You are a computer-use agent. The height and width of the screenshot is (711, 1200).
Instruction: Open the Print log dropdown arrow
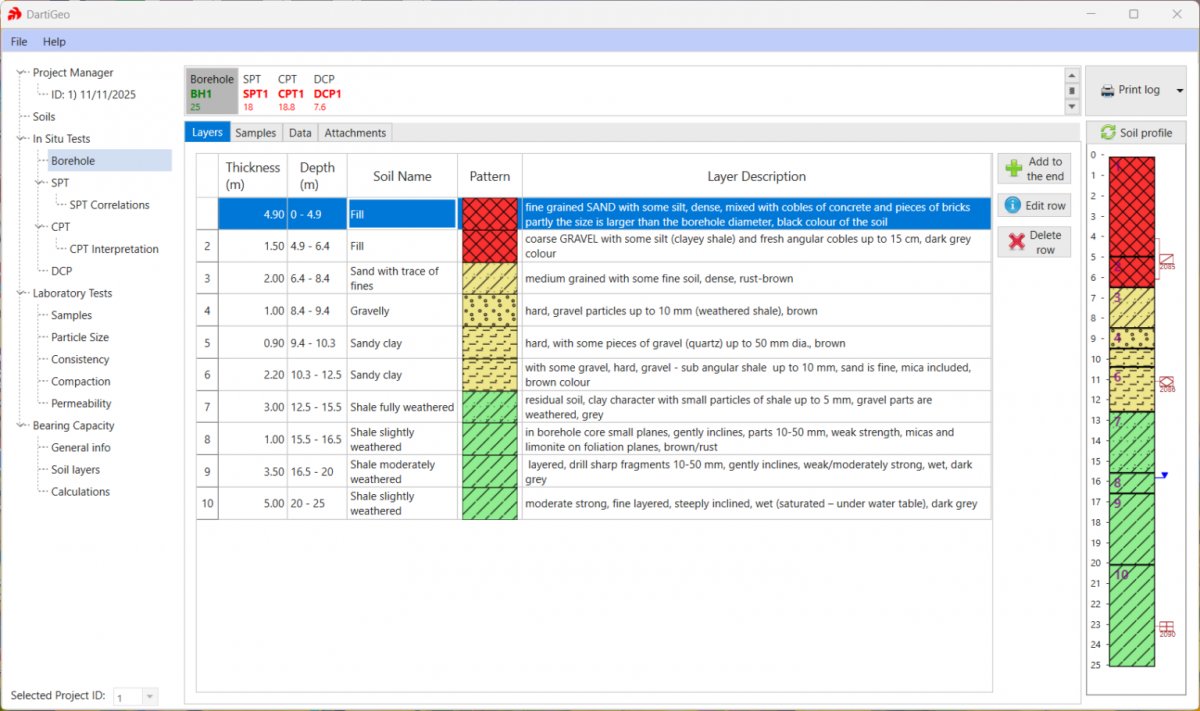tap(1179, 91)
